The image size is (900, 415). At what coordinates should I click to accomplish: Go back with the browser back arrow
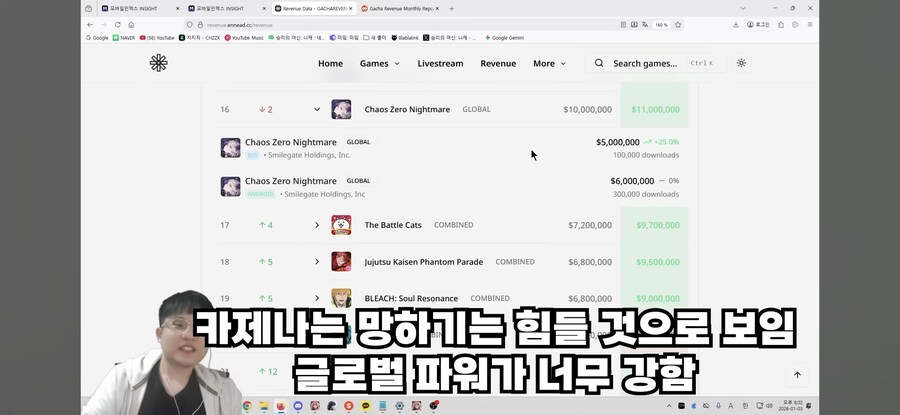pos(90,25)
